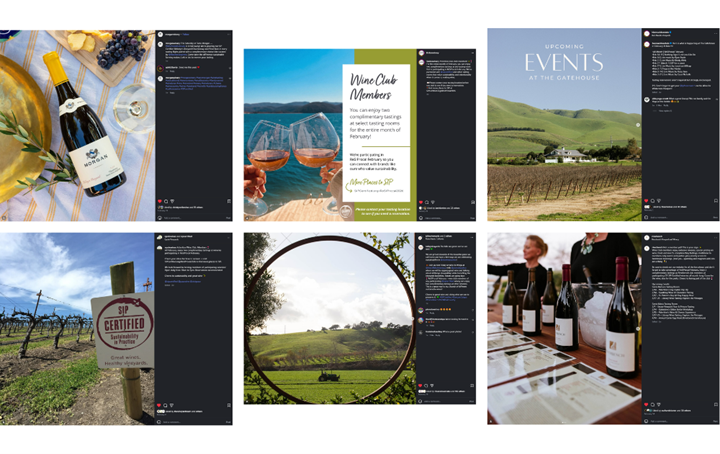Viewport: 720px width, 454px height.
Task: Open more options on Morgan bottle post
Action: pos(228,34)
